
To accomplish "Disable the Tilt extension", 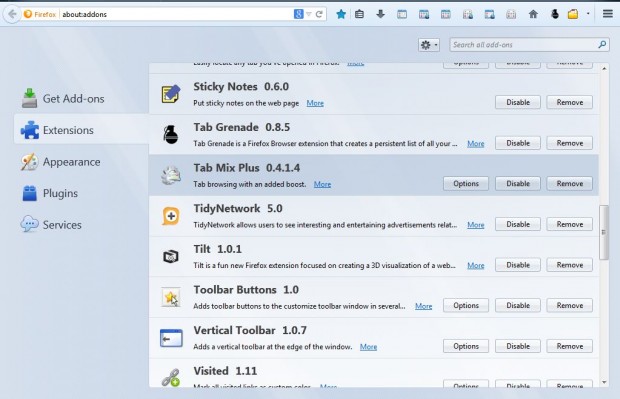I will point(518,265).
